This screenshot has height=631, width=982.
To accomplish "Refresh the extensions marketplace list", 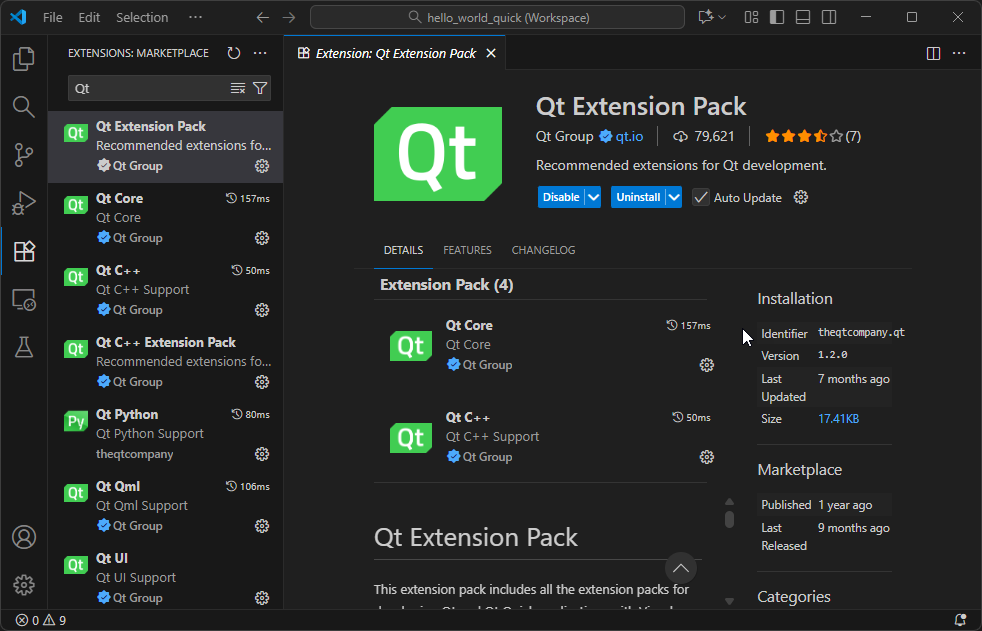I will [233, 53].
